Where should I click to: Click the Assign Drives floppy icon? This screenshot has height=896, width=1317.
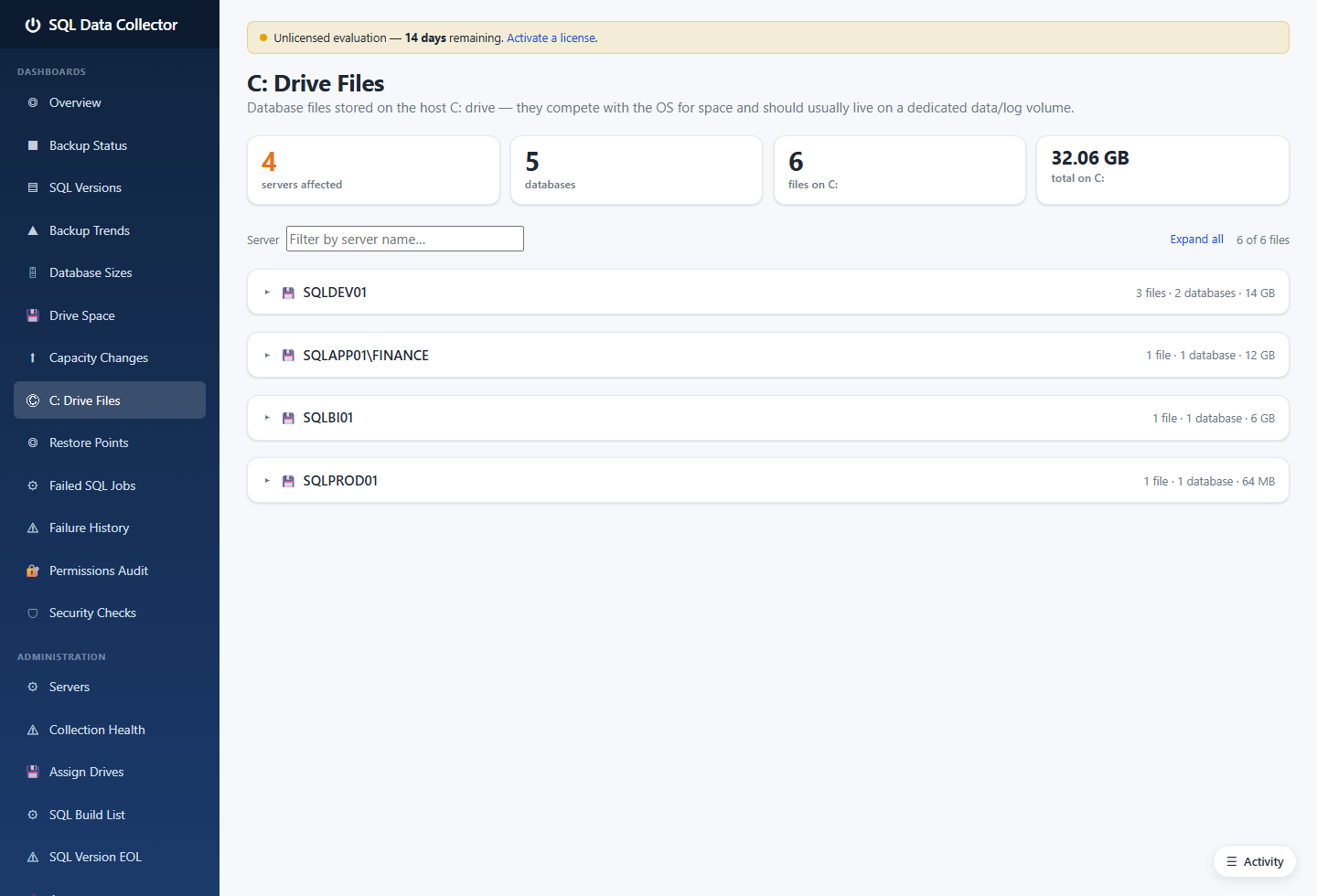(x=33, y=772)
